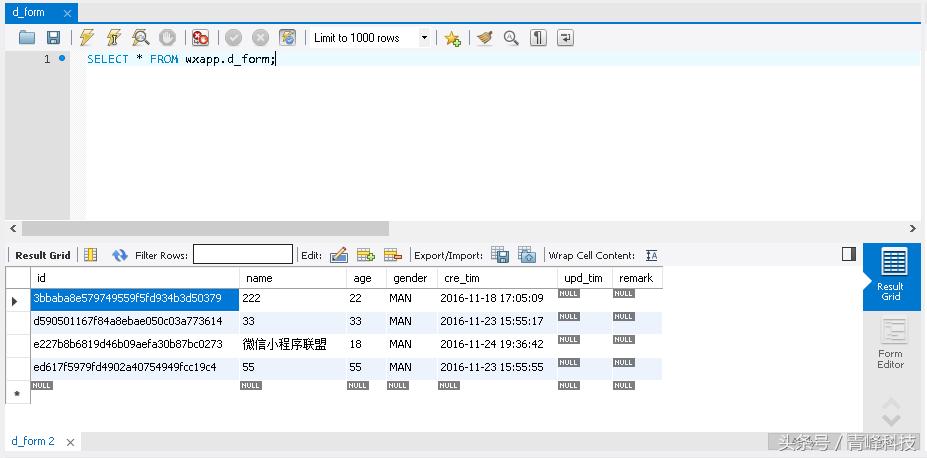This screenshot has width=927, height=458.
Task: Toggle word wrapping in the editor
Action: point(565,38)
